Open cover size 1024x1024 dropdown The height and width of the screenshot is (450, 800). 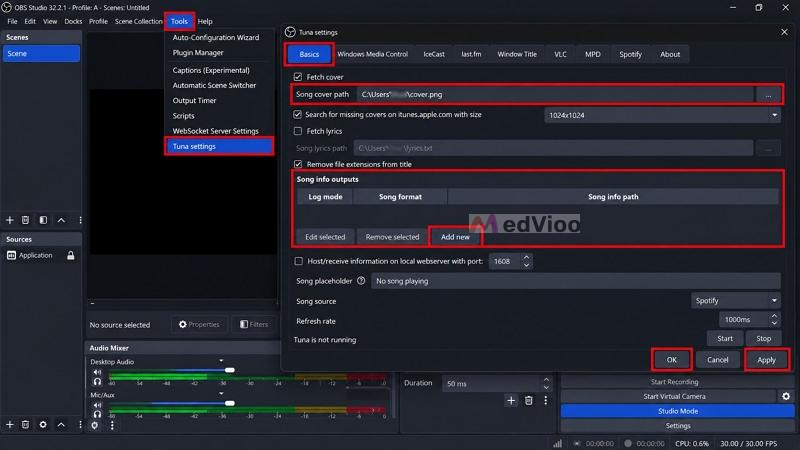coord(662,115)
